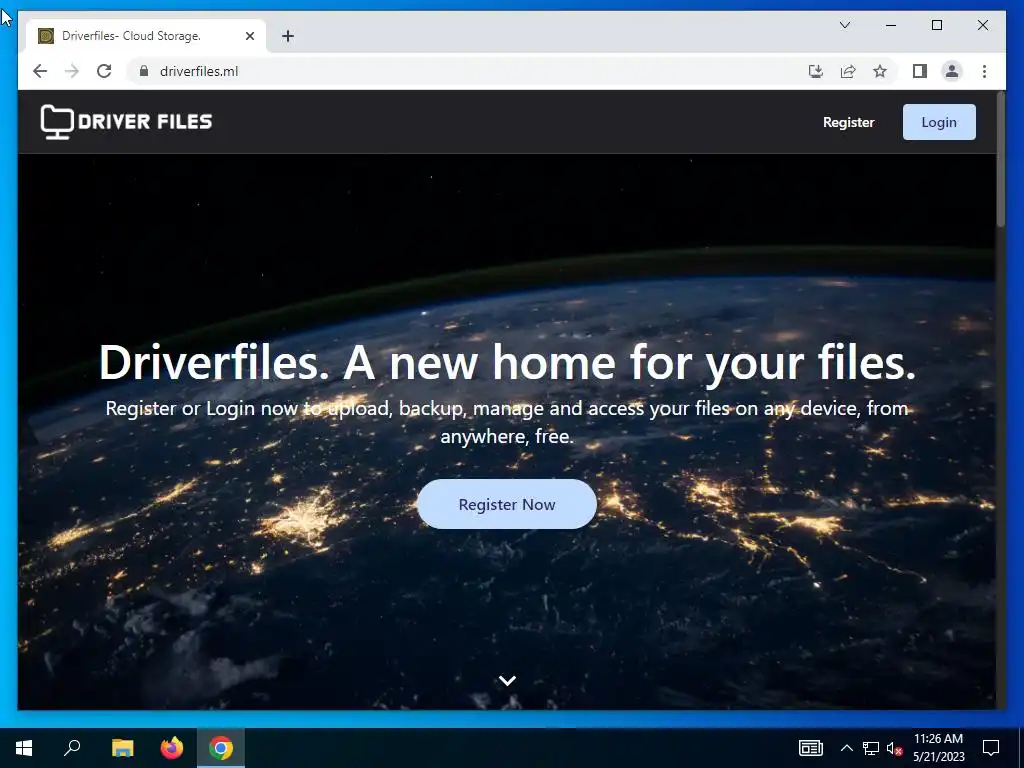Image resolution: width=1024 pixels, height=768 pixels.
Task: Launch Firefox from the taskbar
Action: (172, 748)
